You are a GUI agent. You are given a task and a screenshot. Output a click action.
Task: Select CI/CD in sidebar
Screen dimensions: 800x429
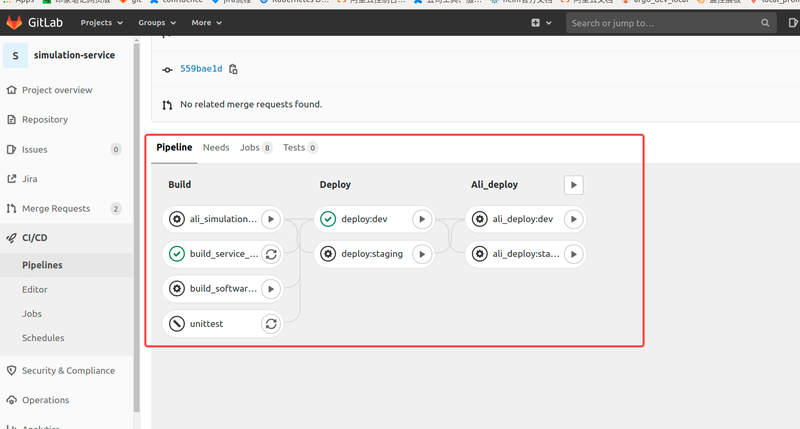34,238
